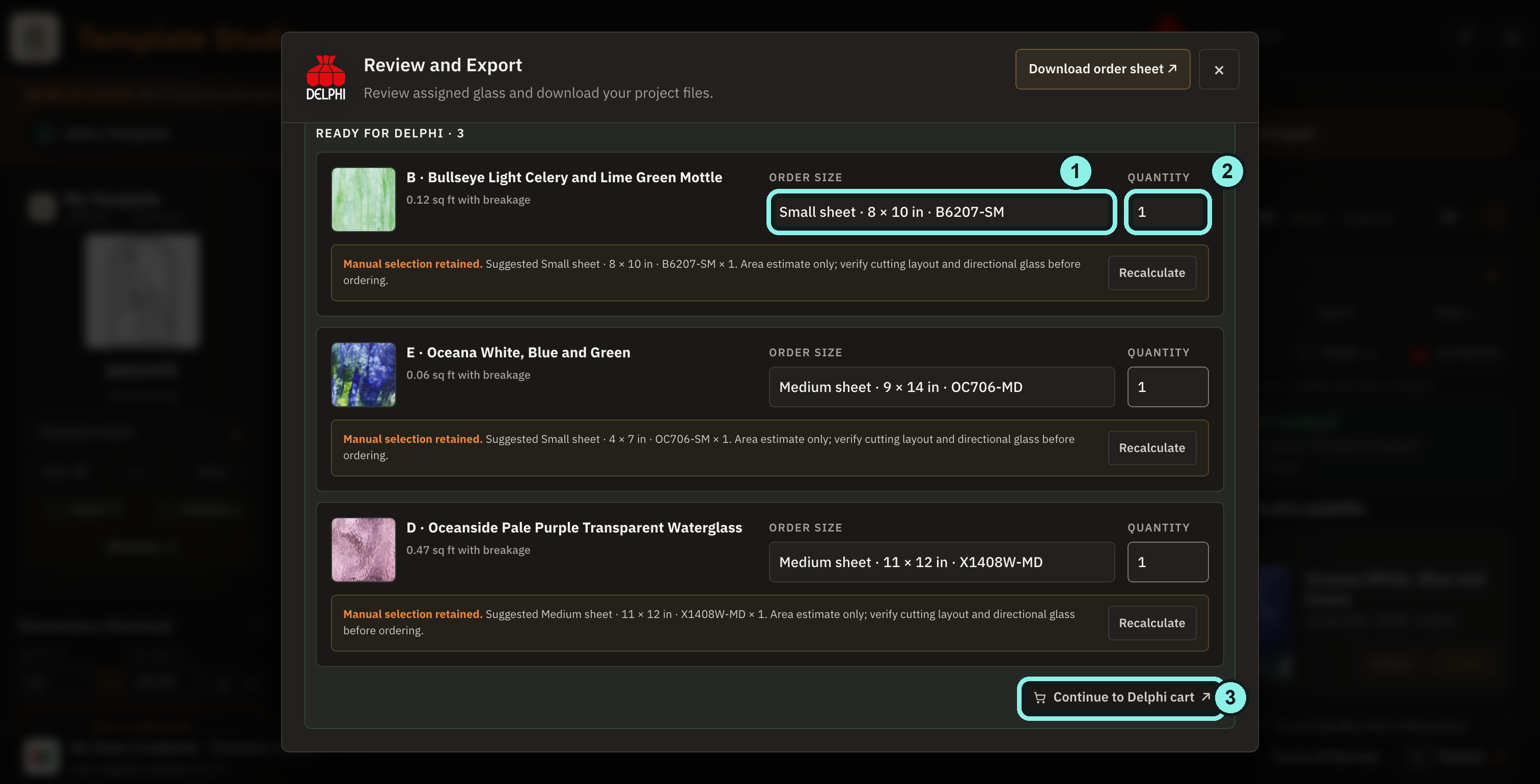Click the Delphi logo in dialog header
The width and height of the screenshot is (1540, 784).
[x=326, y=78]
